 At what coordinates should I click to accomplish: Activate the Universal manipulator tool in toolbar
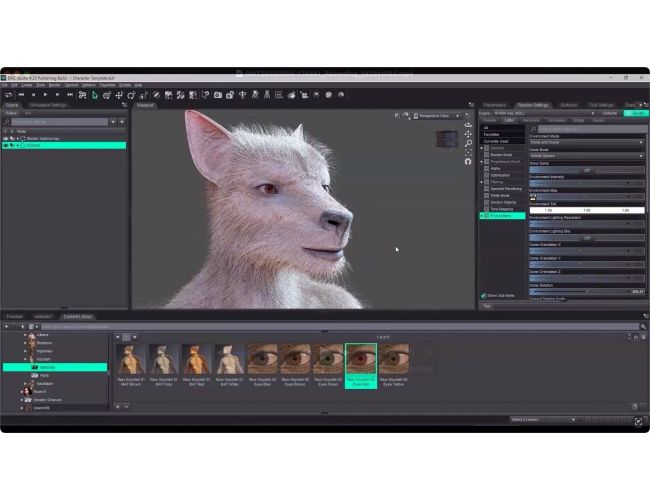pyautogui.click(x=107, y=95)
